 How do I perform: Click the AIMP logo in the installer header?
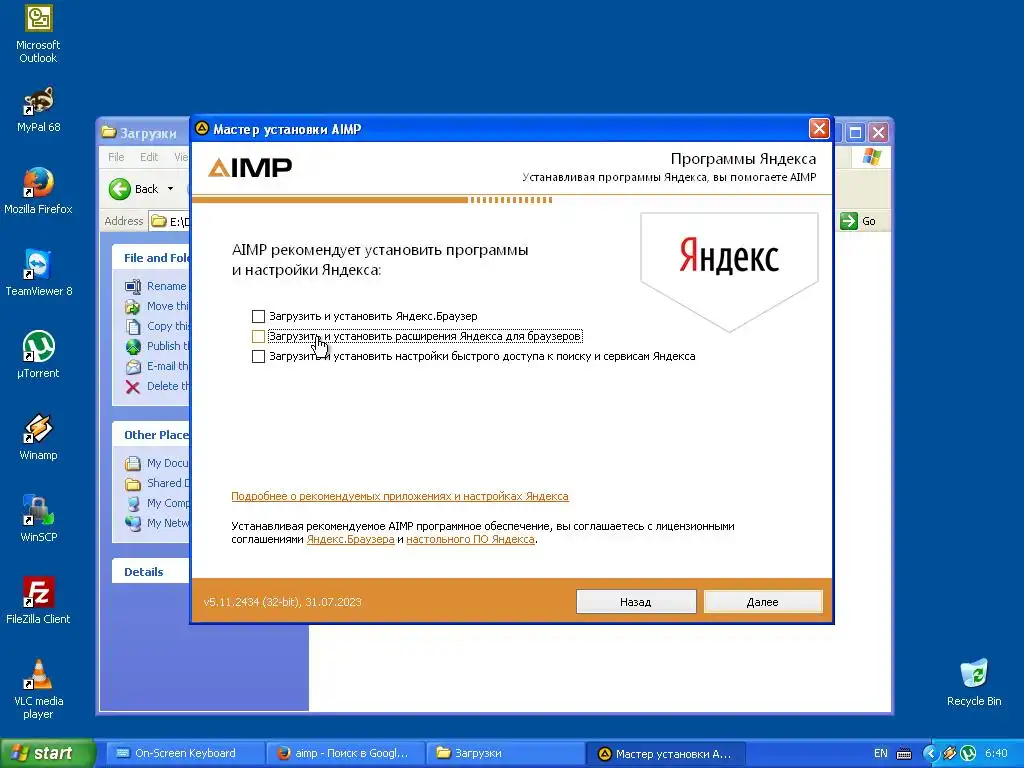click(x=250, y=168)
